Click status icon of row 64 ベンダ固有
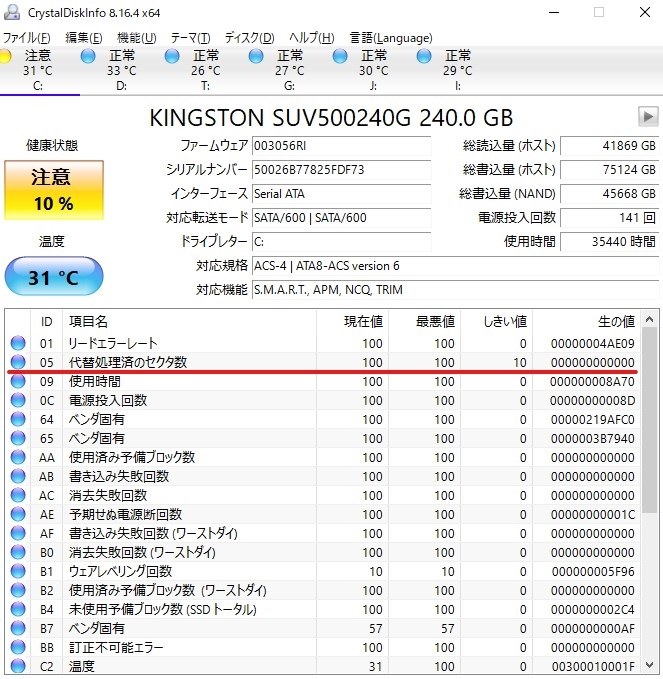The height and width of the screenshot is (679, 663). 18,419
